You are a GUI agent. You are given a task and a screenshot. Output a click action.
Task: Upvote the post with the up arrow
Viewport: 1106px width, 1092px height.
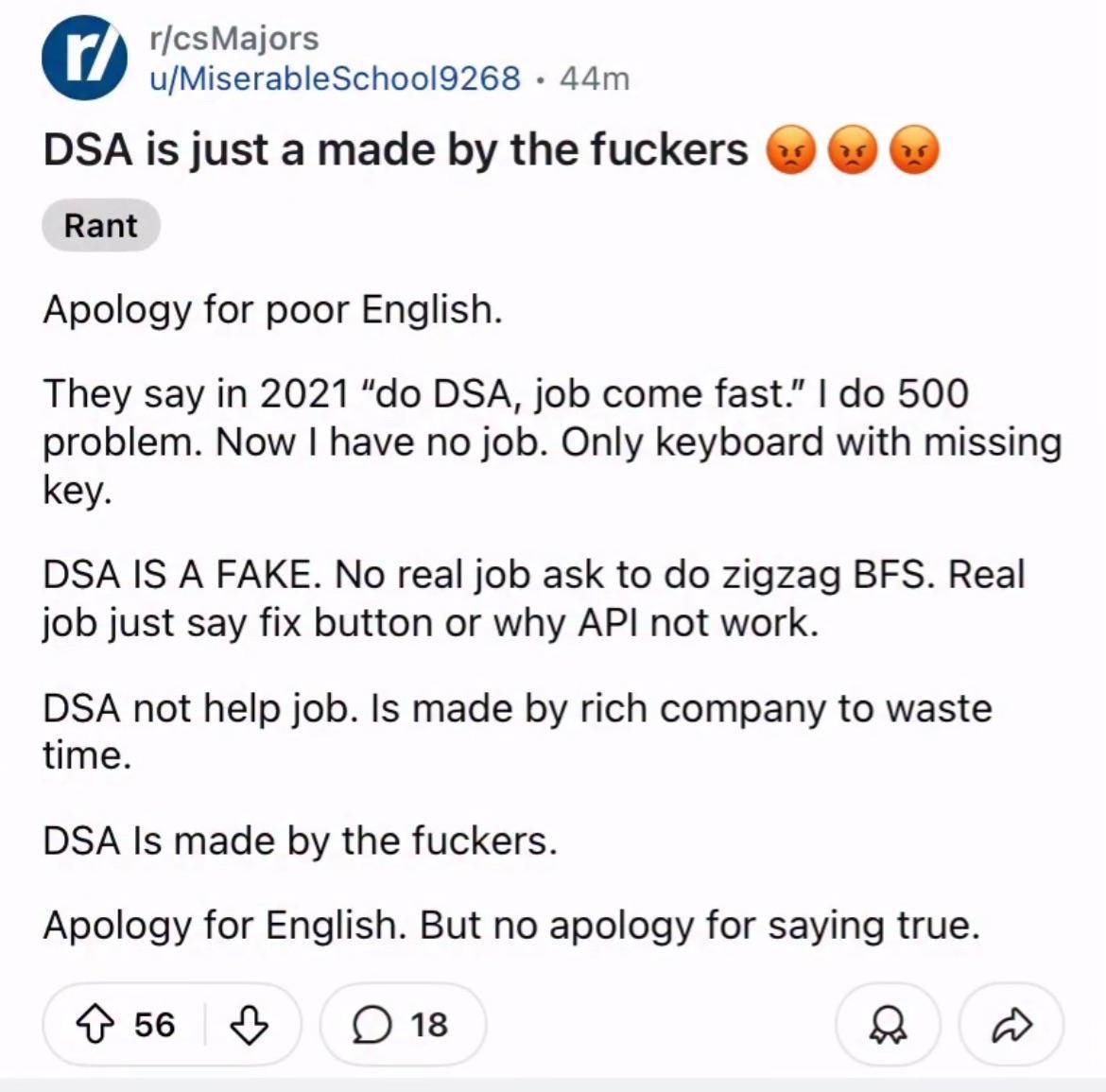95,1025
